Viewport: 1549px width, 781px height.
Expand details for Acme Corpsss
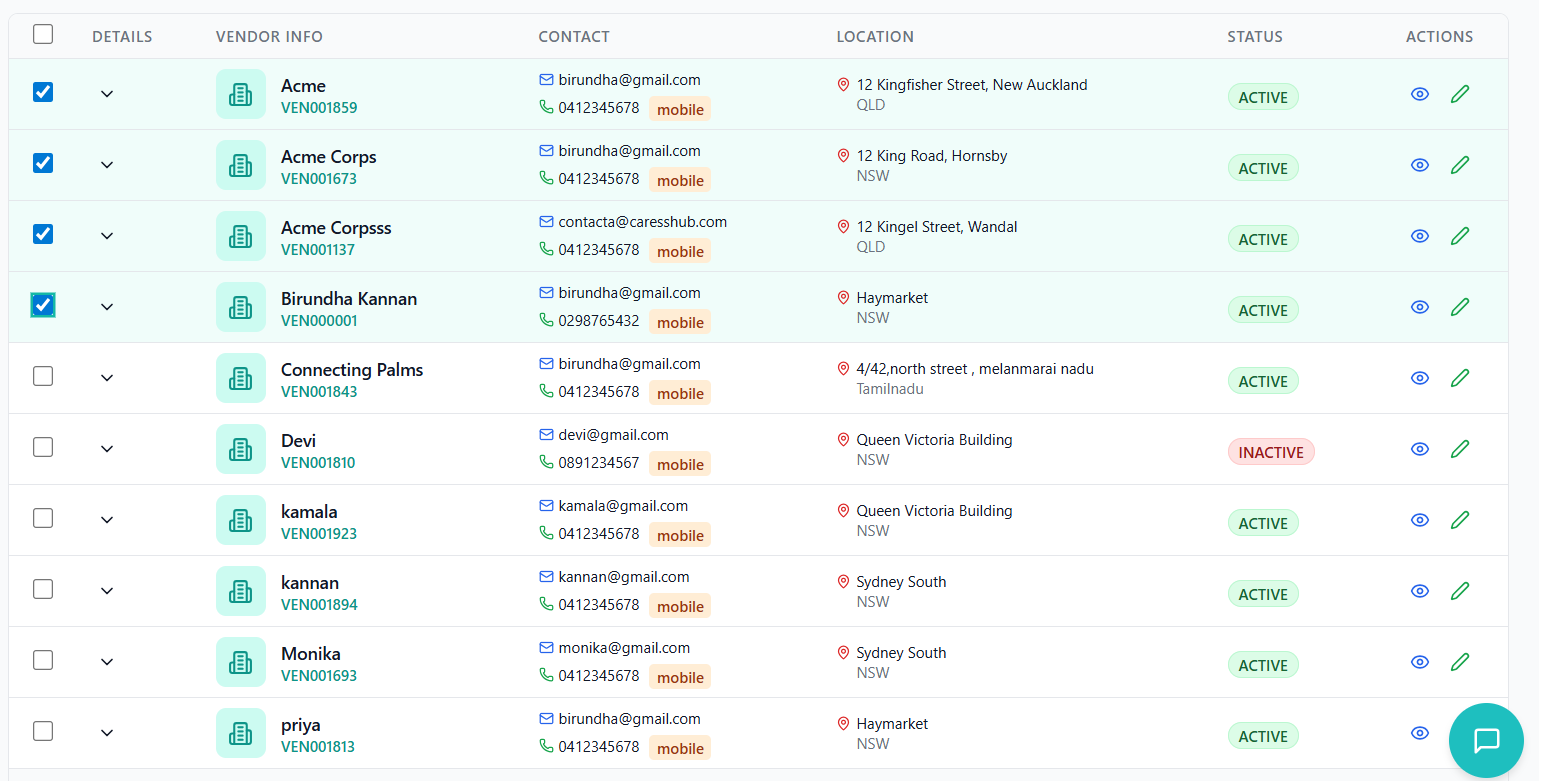coord(107,236)
